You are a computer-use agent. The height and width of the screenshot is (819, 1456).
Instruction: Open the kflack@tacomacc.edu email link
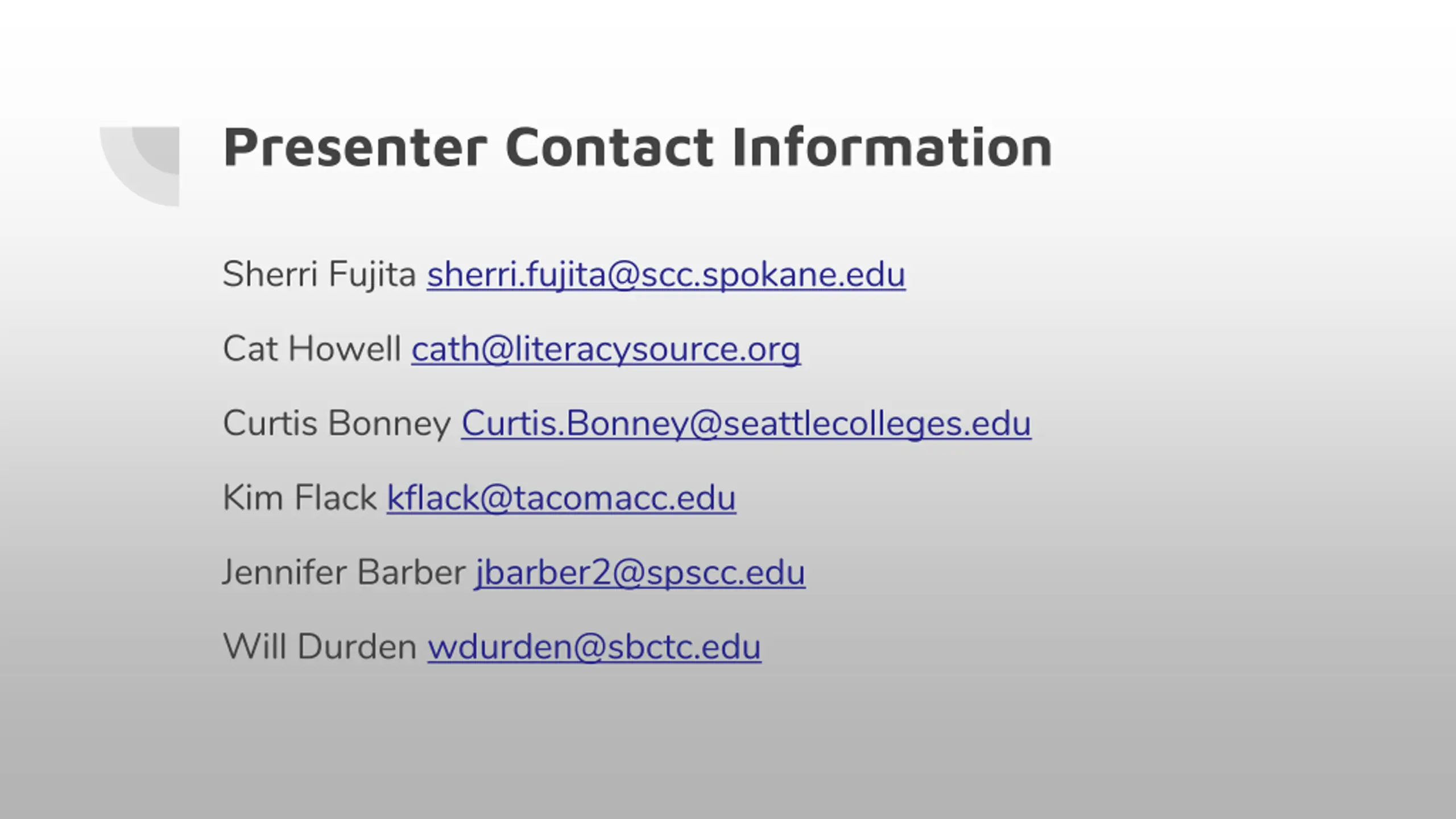tap(561, 498)
